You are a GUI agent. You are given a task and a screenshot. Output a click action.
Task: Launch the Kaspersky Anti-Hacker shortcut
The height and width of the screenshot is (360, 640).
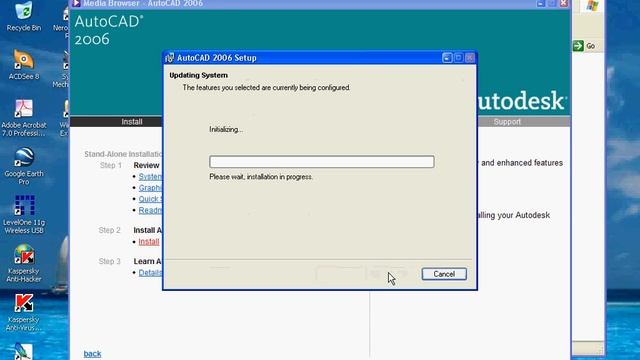[x=24, y=264]
